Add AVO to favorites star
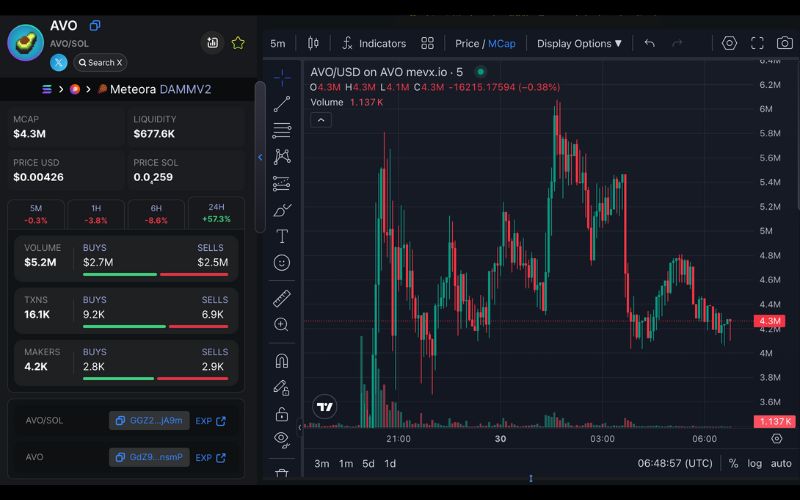The height and width of the screenshot is (500, 800). click(x=238, y=43)
